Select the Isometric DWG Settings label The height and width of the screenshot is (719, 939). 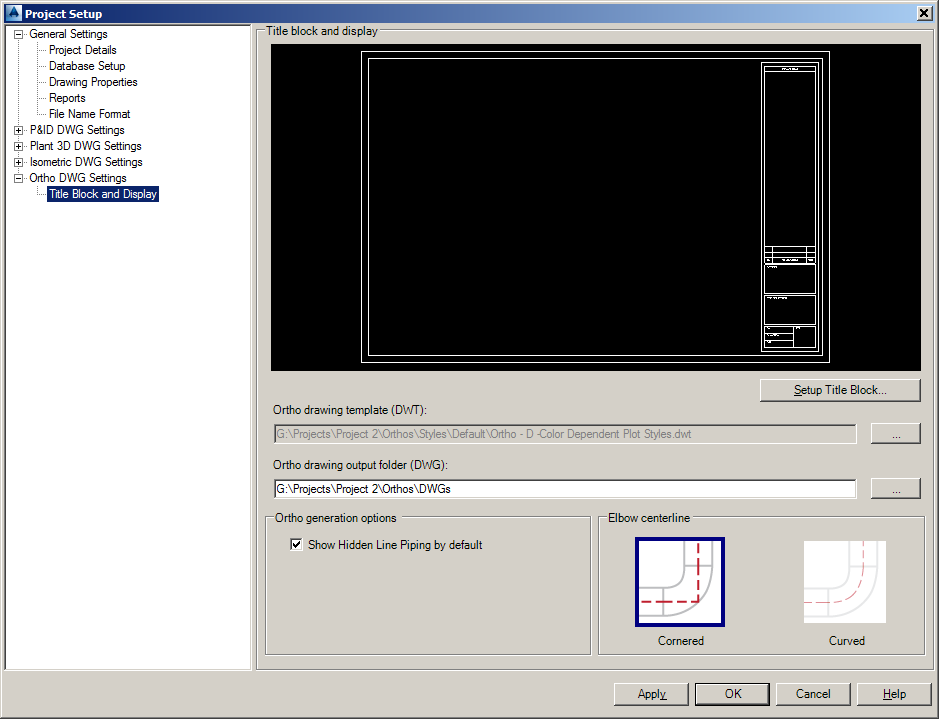[86, 162]
